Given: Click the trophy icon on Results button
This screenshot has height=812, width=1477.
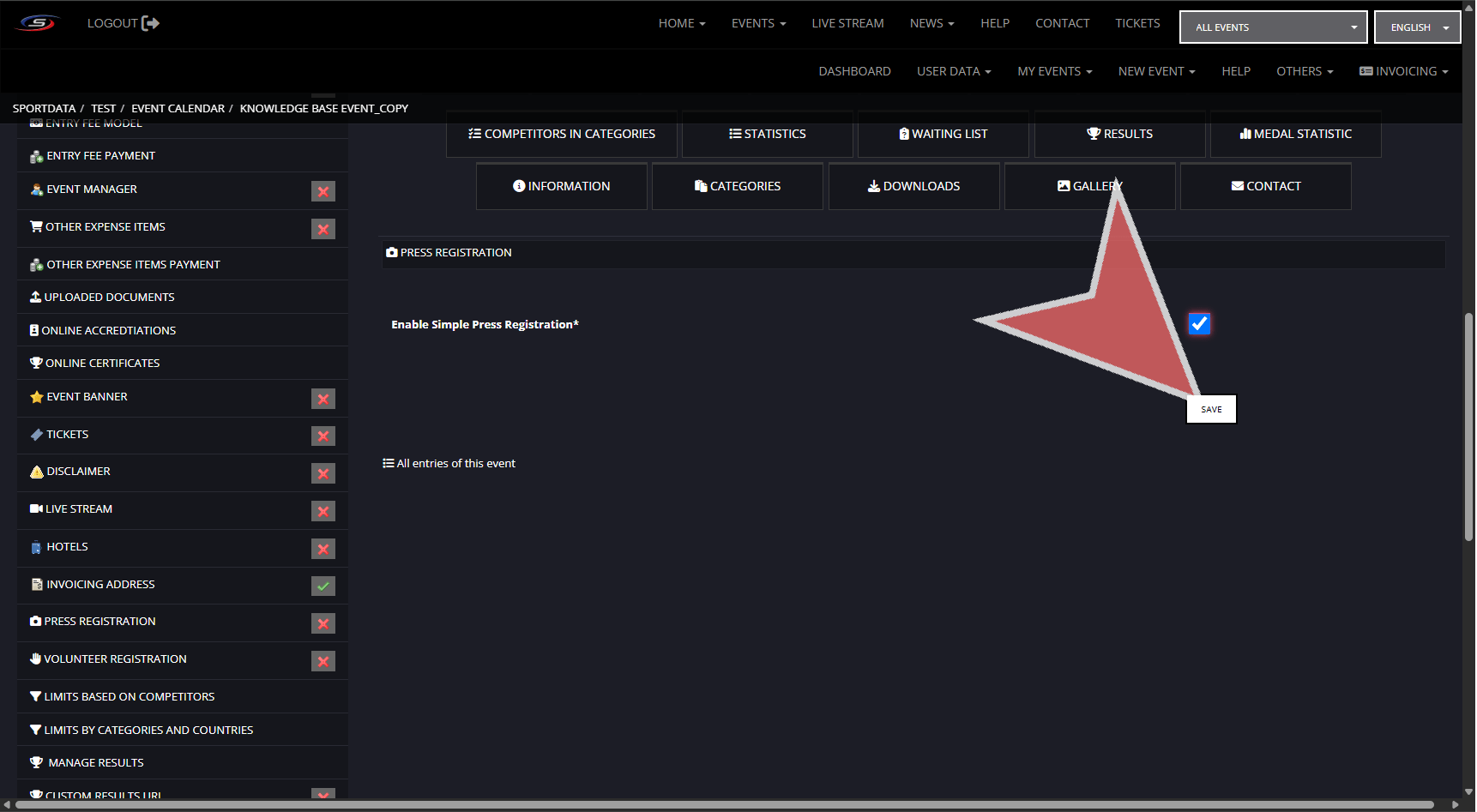Looking at the screenshot, I should click(x=1093, y=134).
